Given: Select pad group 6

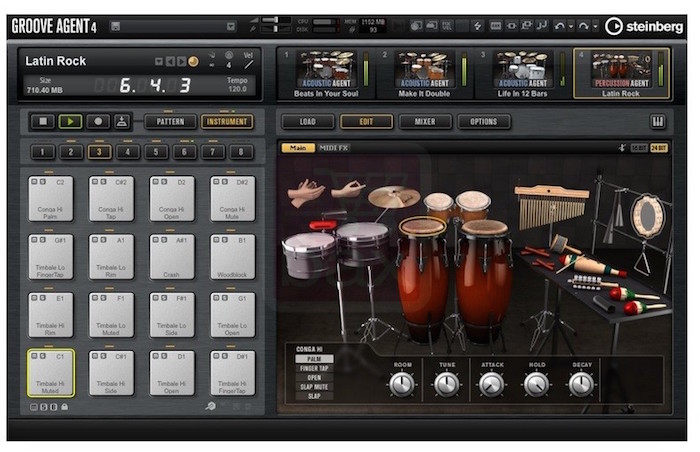Looking at the screenshot, I should click(x=184, y=152).
